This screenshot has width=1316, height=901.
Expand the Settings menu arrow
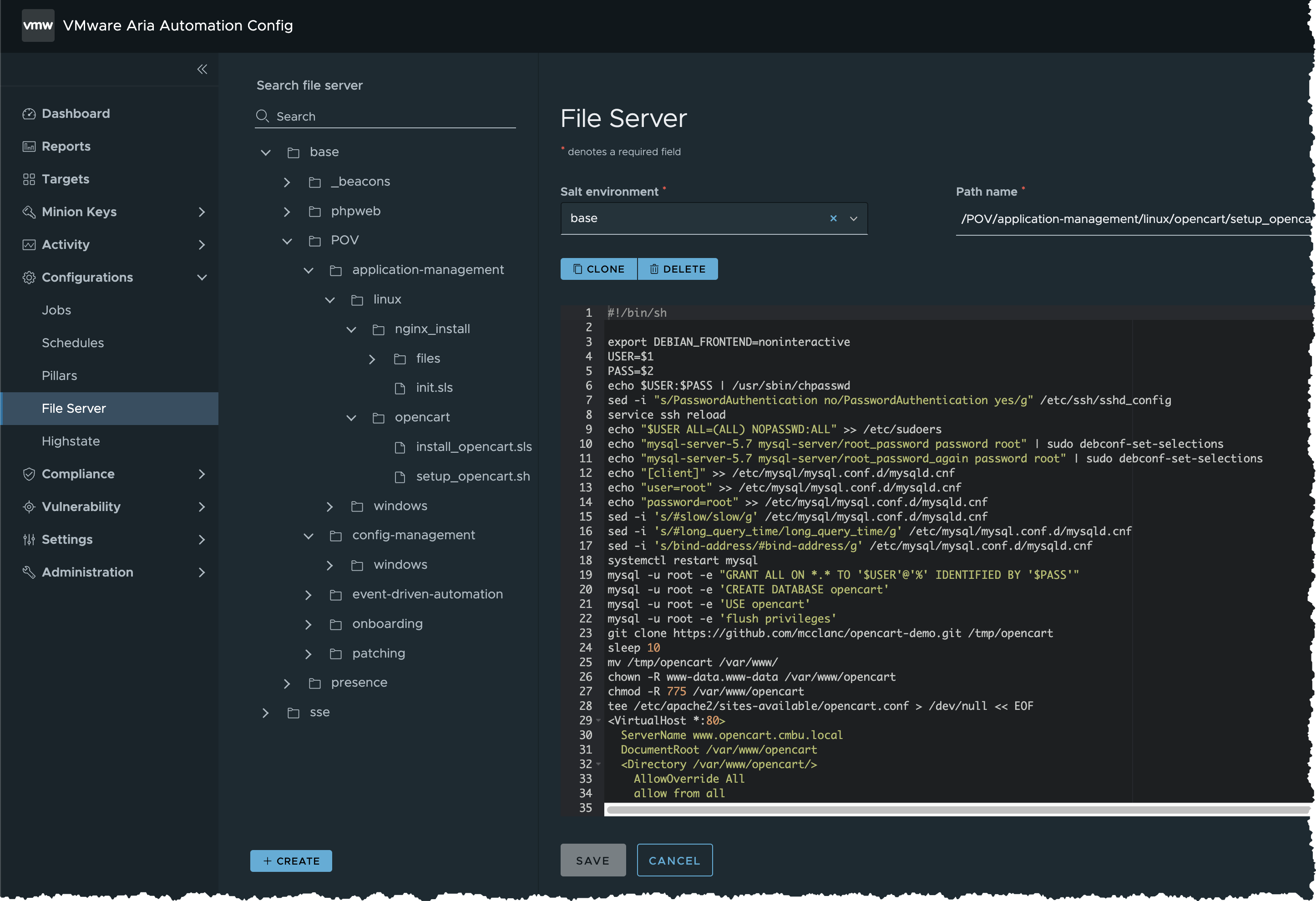coord(202,540)
